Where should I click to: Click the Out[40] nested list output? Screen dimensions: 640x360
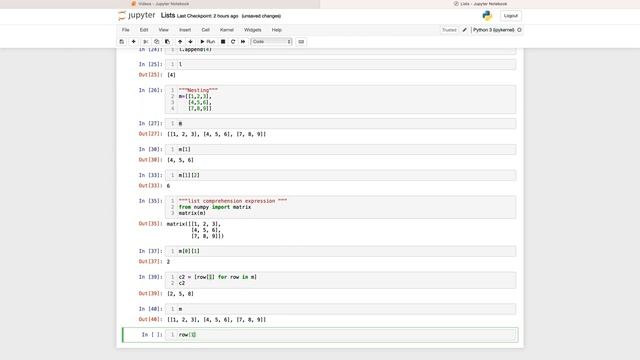[216, 320]
